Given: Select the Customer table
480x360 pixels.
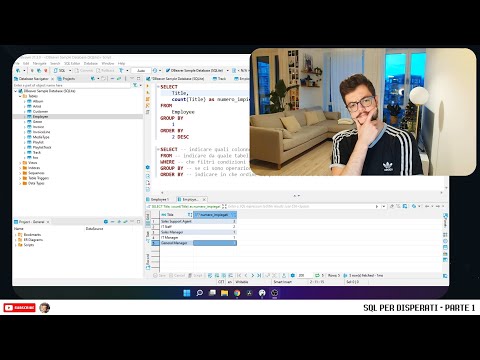Looking at the screenshot, I should coord(40,111).
